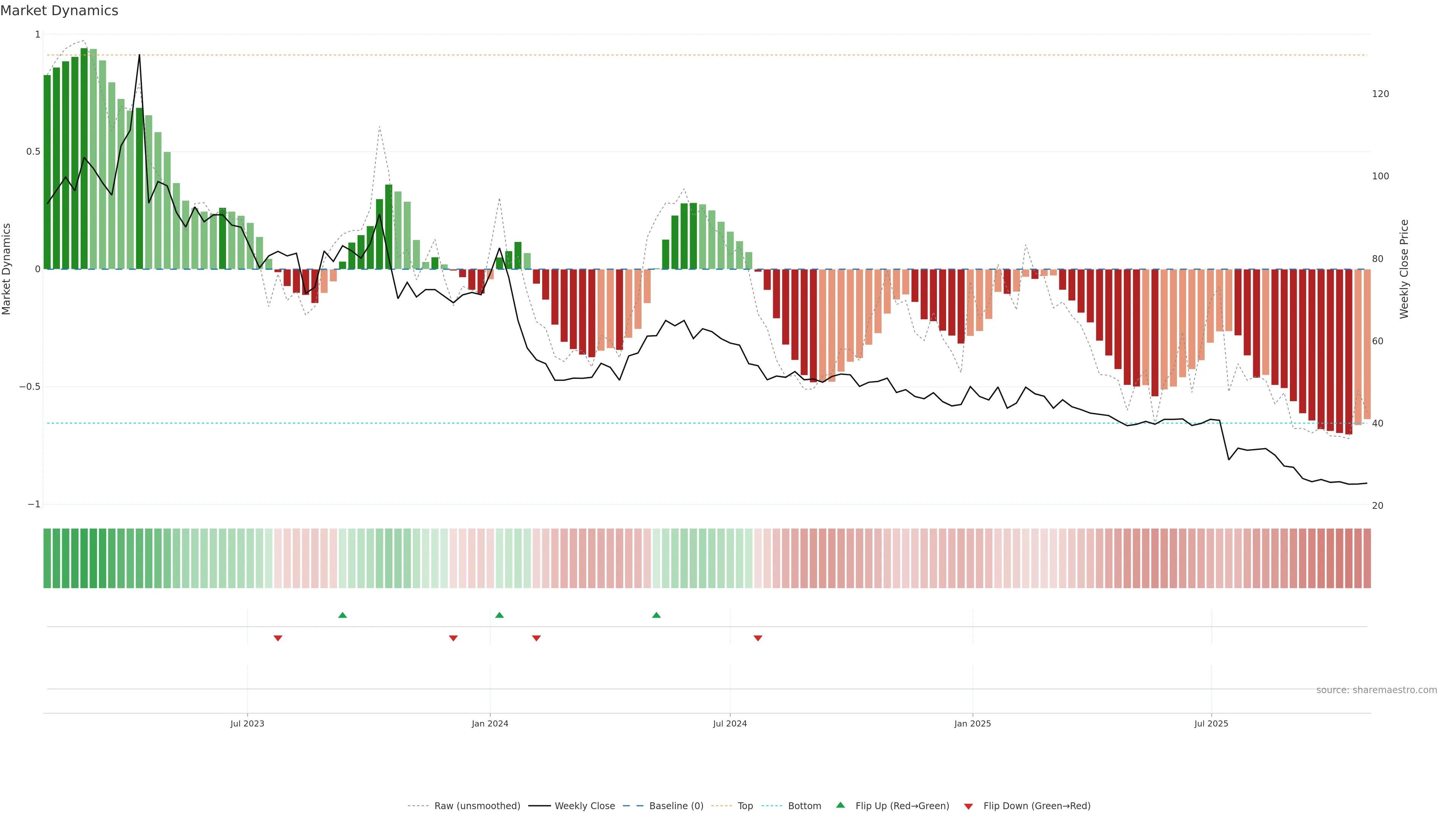Click the source sharemaestro.com text
Screen dimensions: 1456x819
click(1376, 690)
